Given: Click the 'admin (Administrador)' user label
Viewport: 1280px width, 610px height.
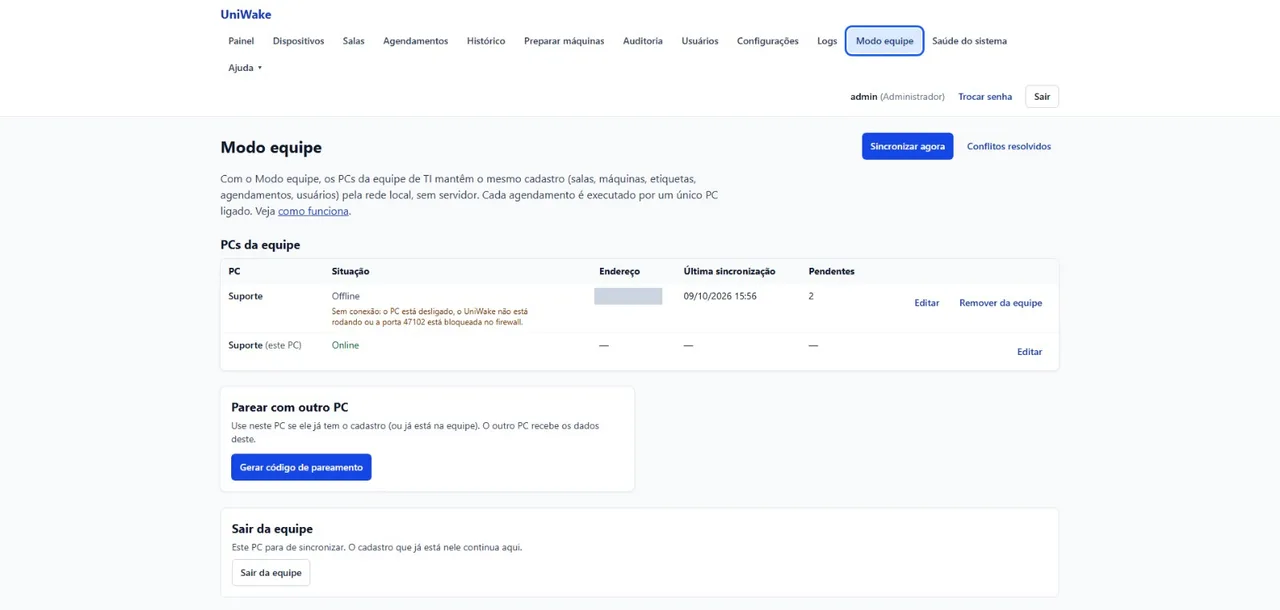Looking at the screenshot, I should coord(897,97).
